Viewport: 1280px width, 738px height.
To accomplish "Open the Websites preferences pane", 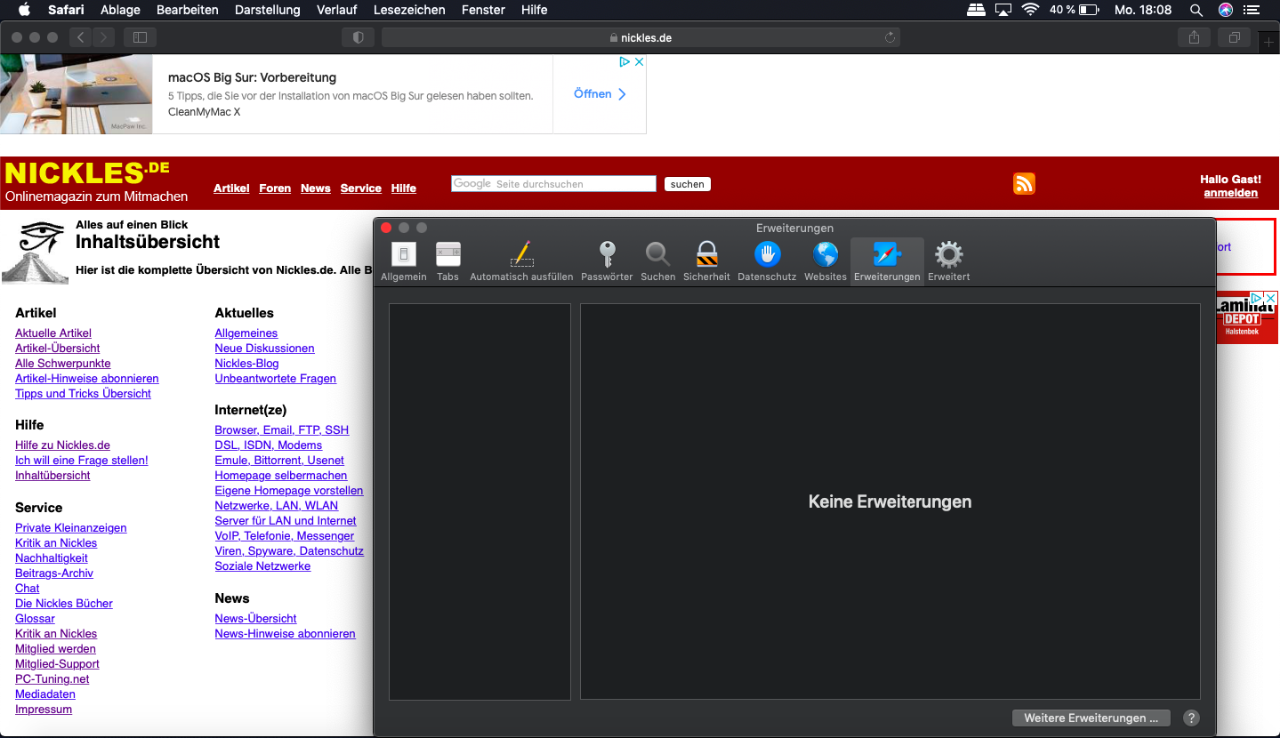I will click(x=825, y=262).
